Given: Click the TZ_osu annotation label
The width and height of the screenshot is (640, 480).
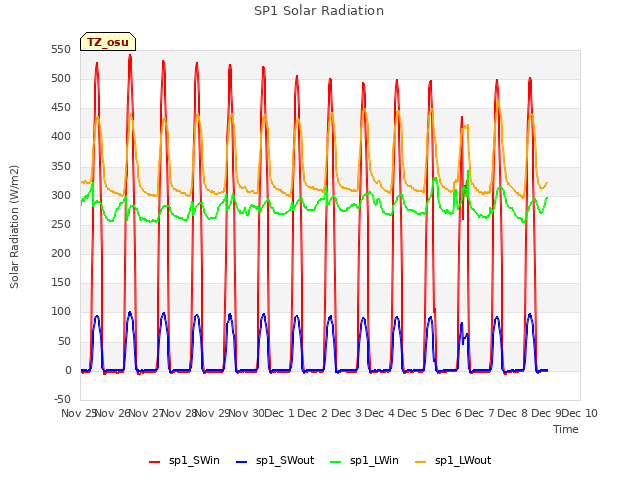Looking at the screenshot, I should [x=108, y=42].
